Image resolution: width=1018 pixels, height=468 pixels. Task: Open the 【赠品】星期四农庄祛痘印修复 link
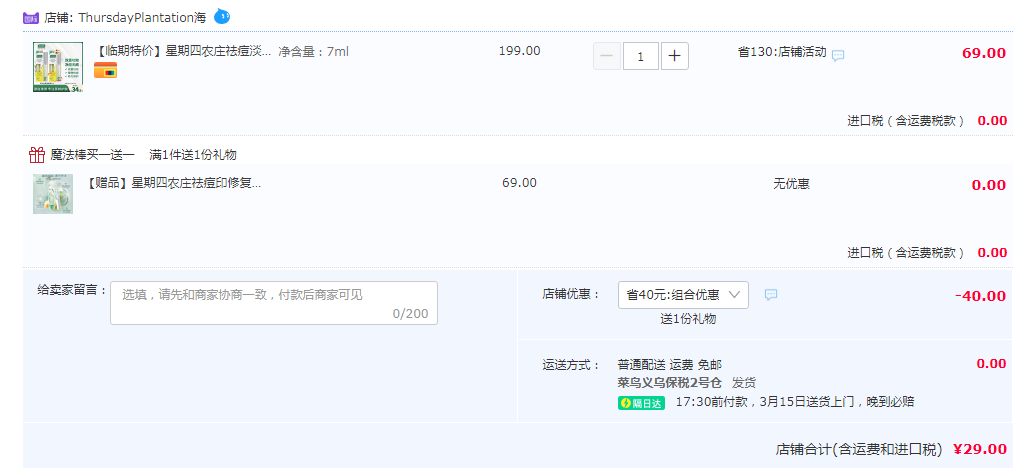[173, 184]
